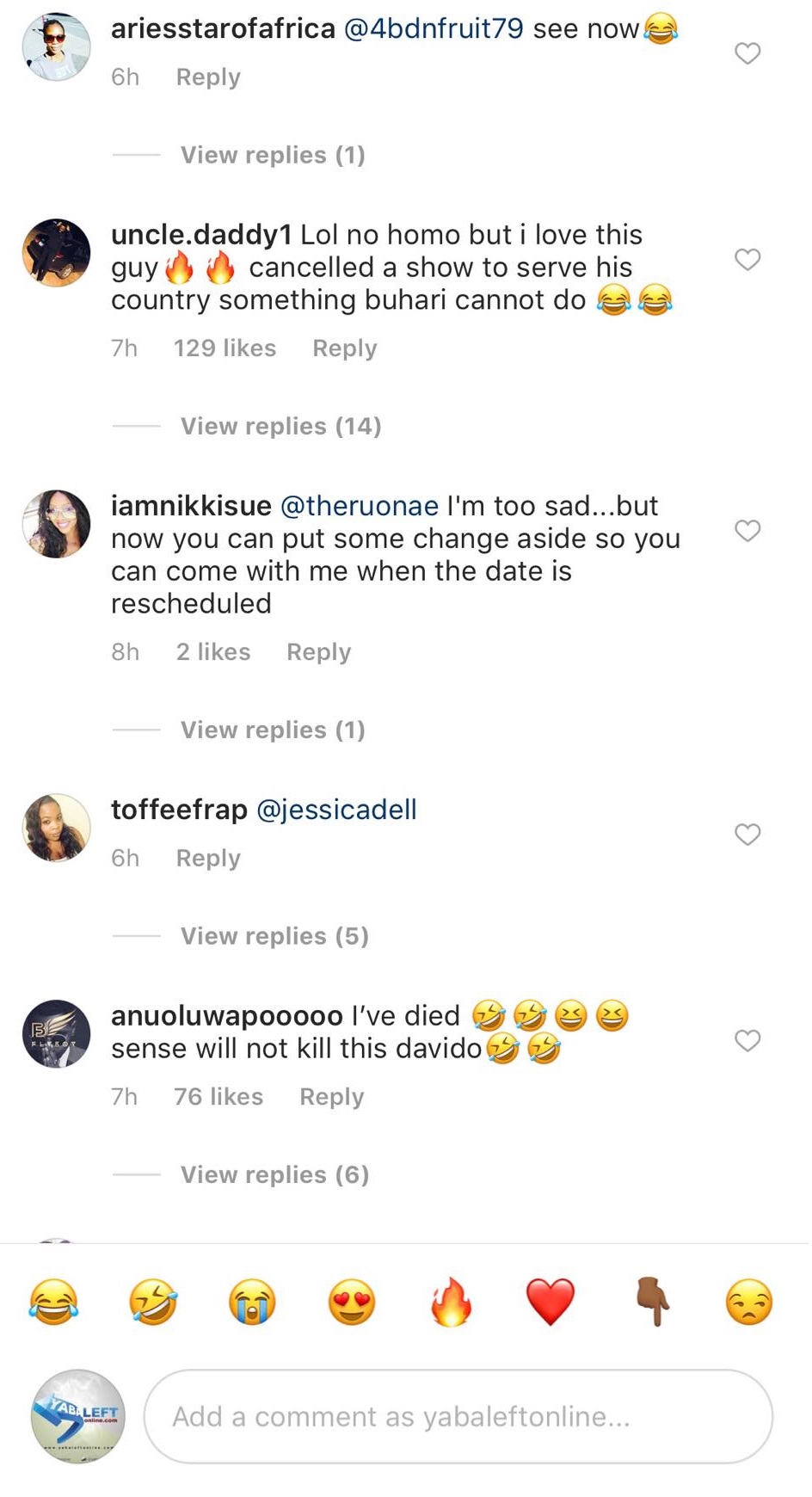The image size is (812, 1497).
Task: Tap the crying-laughing emoji quick reaction
Action: point(53,1301)
